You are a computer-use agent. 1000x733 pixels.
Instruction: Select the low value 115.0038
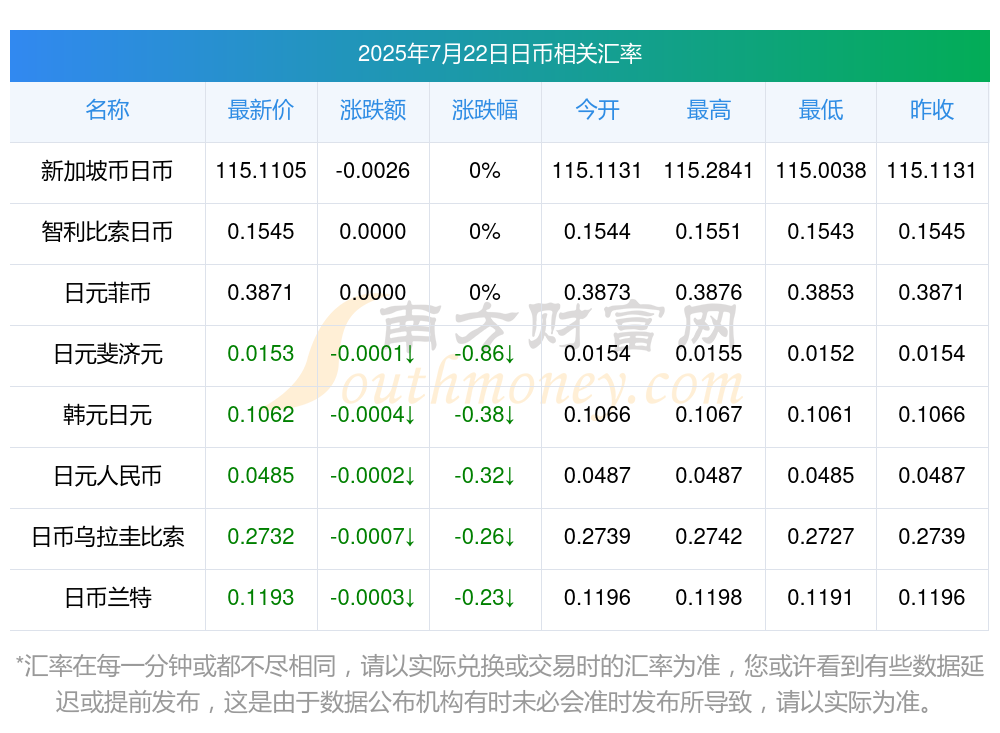click(821, 170)
